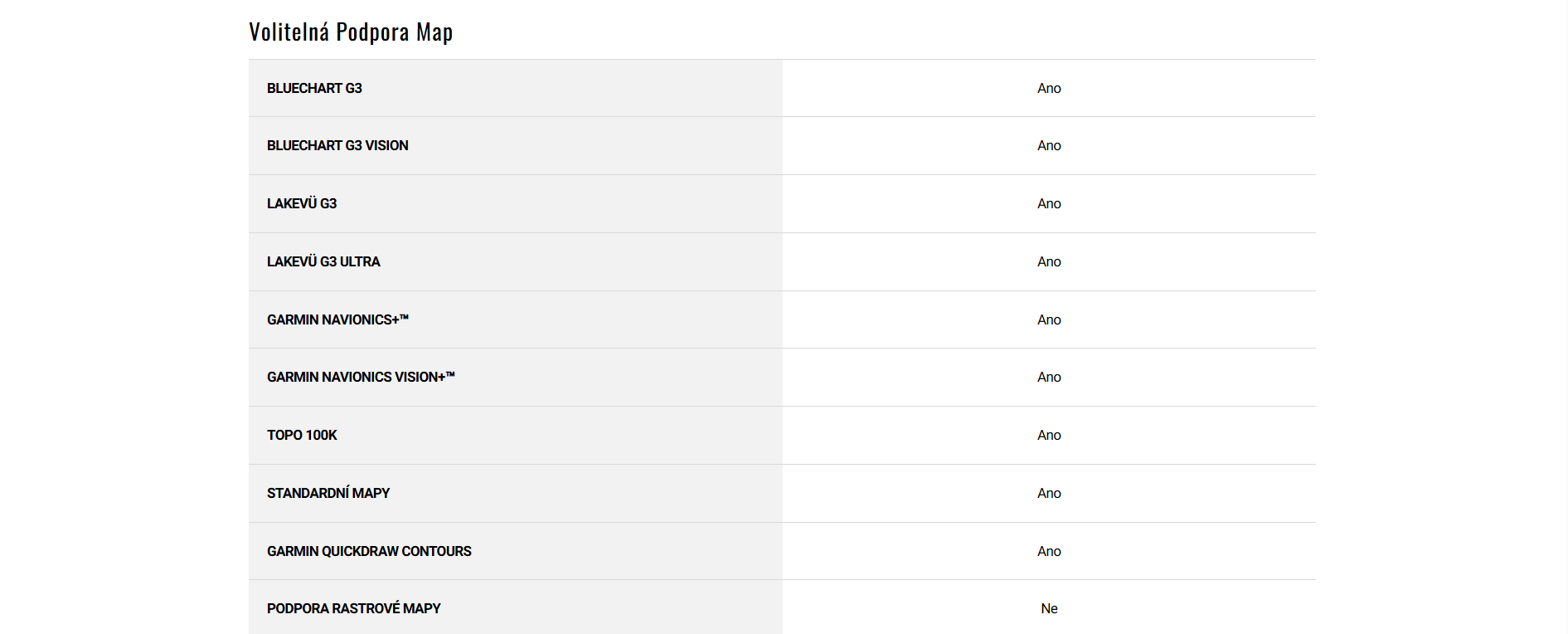The width and height of the screenshot is (1568, 634).
Task: Click "Ano" in the BLUECHART G3 row
Action: coord(1049,88)
